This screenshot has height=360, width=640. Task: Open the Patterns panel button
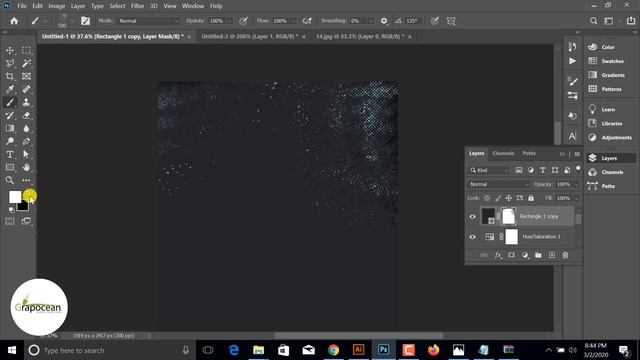coord(607,89)
